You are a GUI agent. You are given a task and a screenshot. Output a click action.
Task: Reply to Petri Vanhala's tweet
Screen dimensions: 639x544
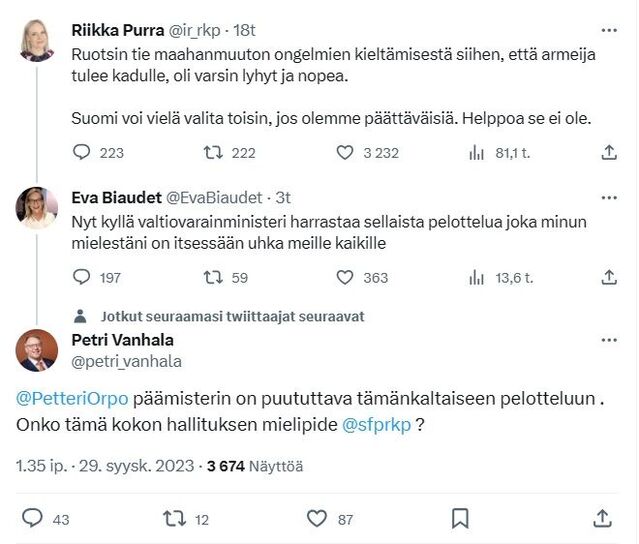32,518
